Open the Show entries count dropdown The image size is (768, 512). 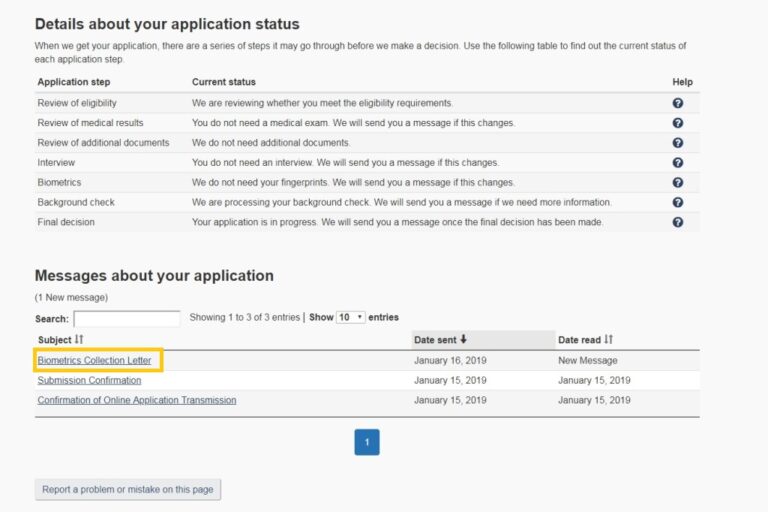pos(351,317)
